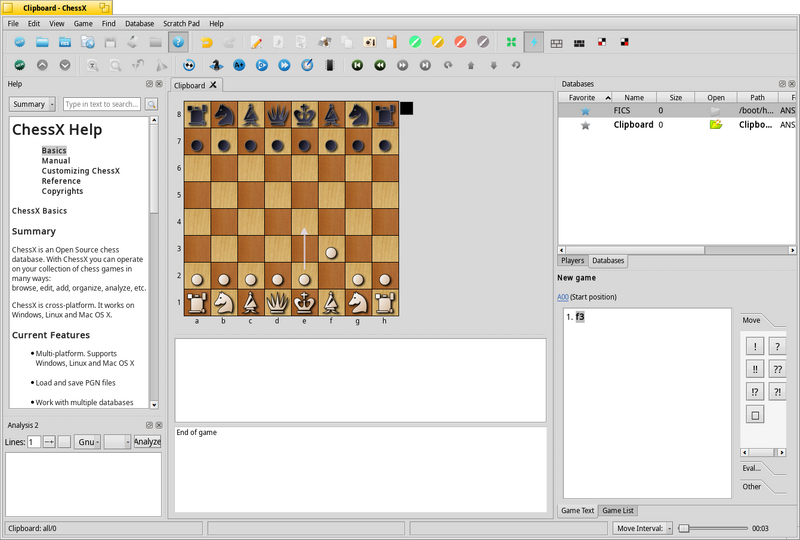Click the A00 opening link
Viewport: 800px width, 540px height.
click(x=563, y=297)
